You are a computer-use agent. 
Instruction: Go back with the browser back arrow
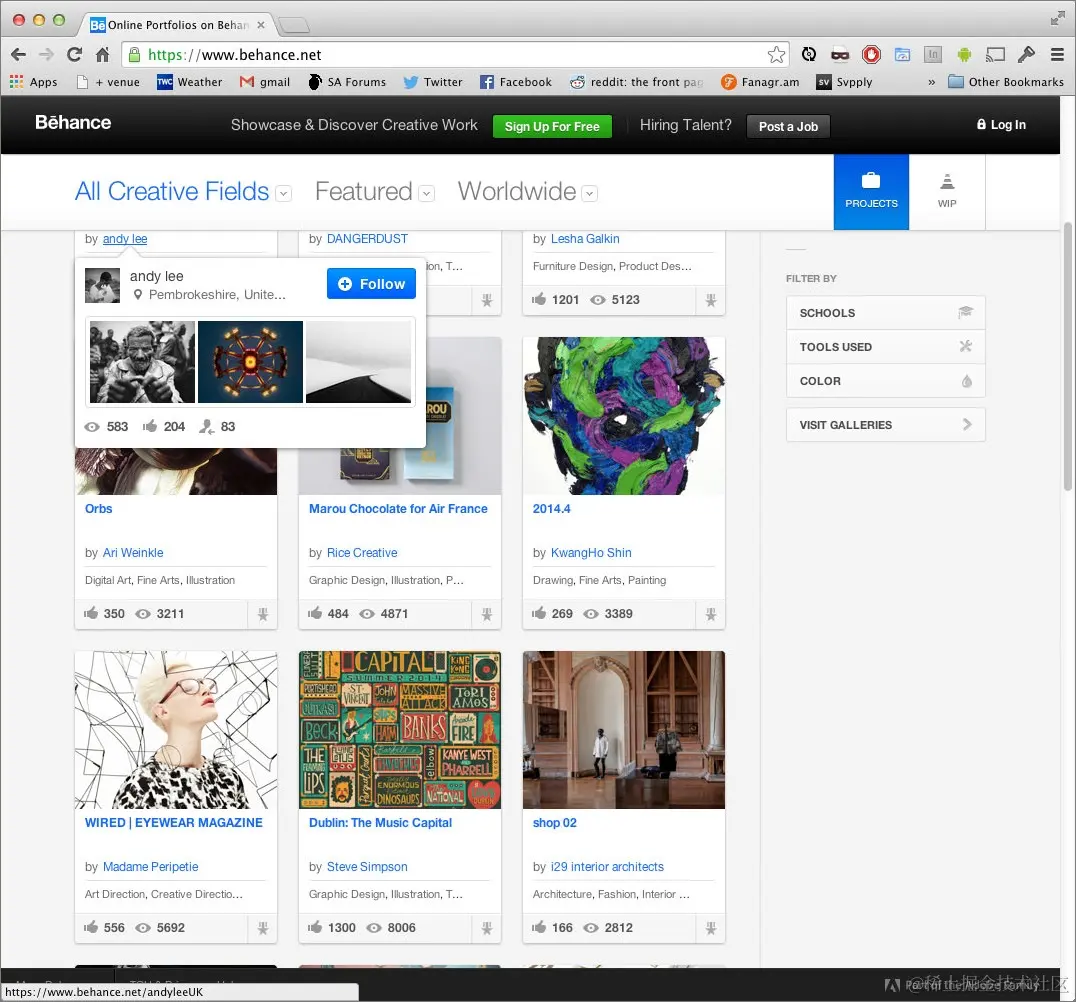[x=19, y=54]
